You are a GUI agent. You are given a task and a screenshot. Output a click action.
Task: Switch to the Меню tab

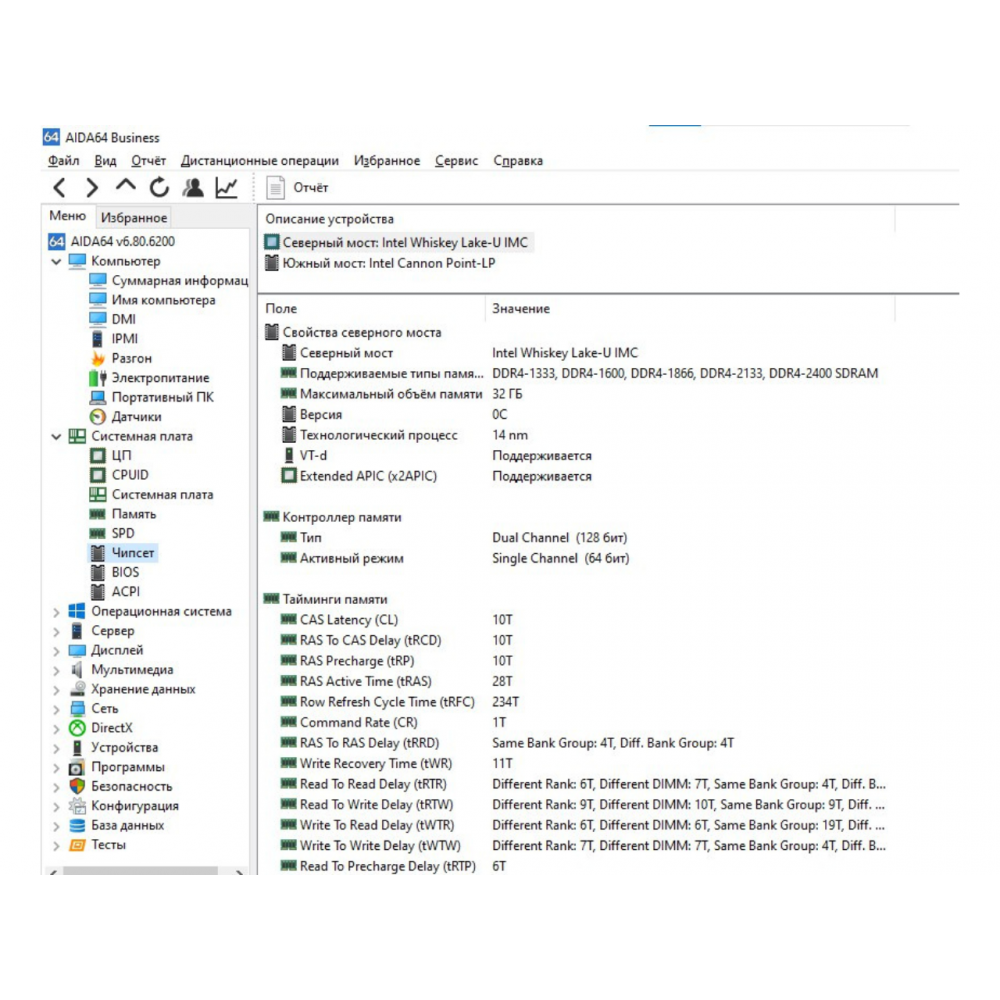click(x=68, y=216)
